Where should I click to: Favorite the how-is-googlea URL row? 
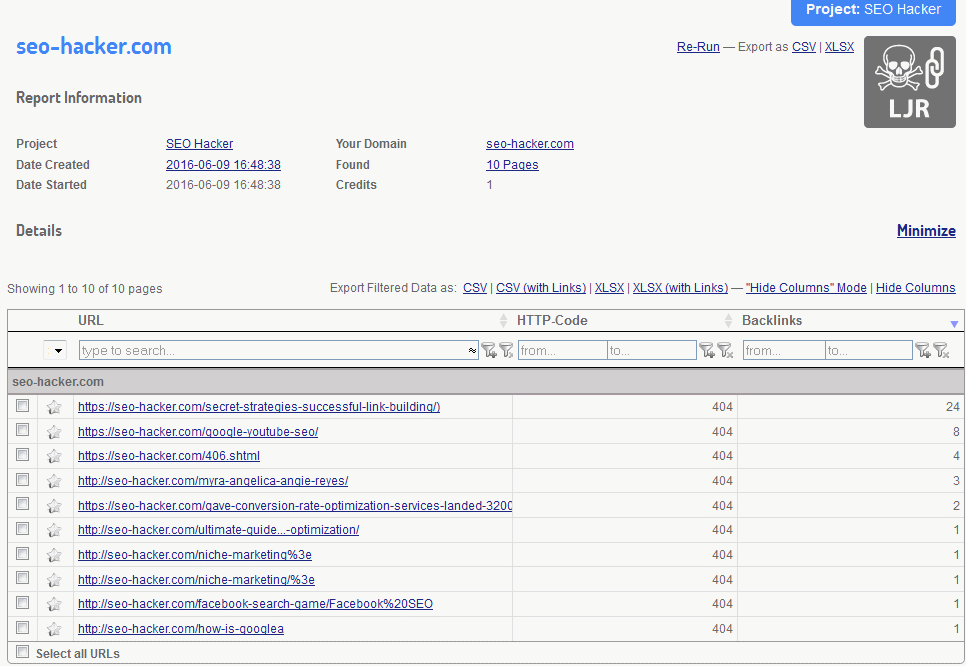click(x=54, y=629)
